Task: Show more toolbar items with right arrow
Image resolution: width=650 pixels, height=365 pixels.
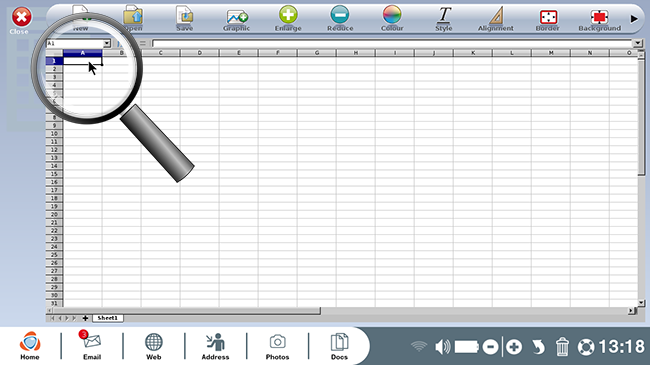Action: point(634,19)
